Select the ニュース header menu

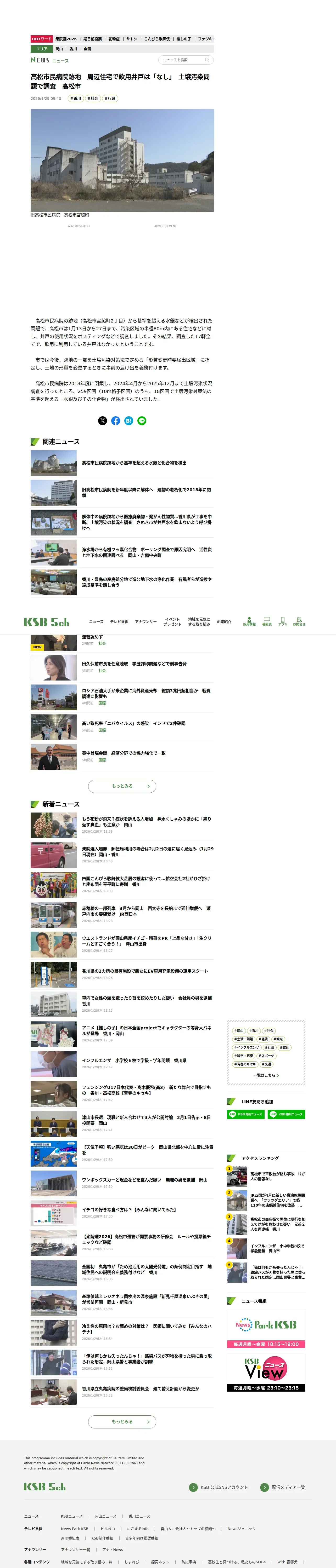coord(96,621)
